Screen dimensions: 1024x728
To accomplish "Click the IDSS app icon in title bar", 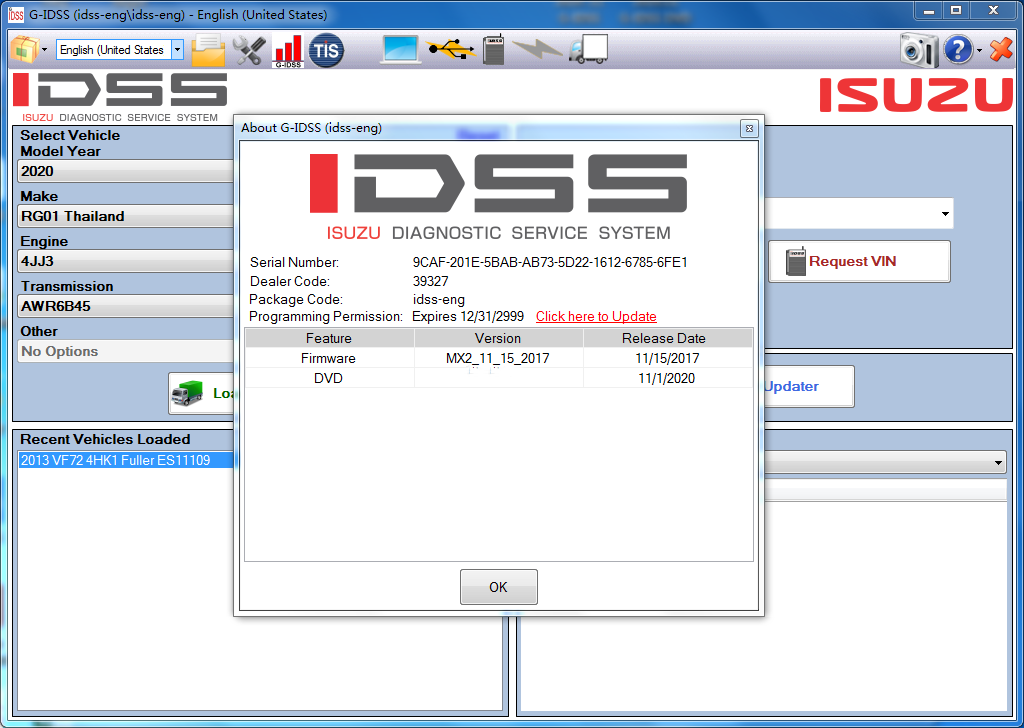I will [x=16, y=14].
